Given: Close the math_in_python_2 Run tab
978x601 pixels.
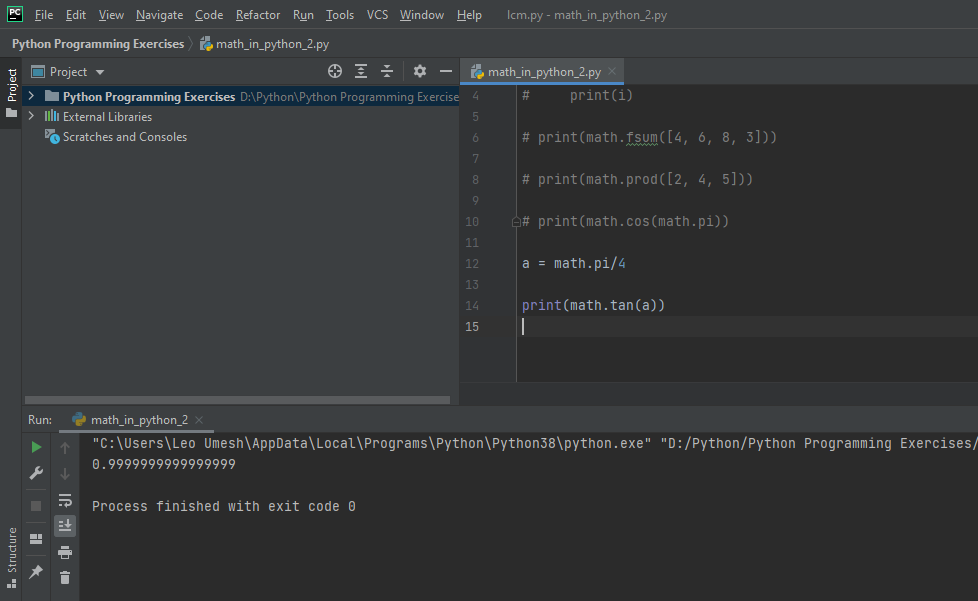Looking at the screenshot, I should pos(199,420).
